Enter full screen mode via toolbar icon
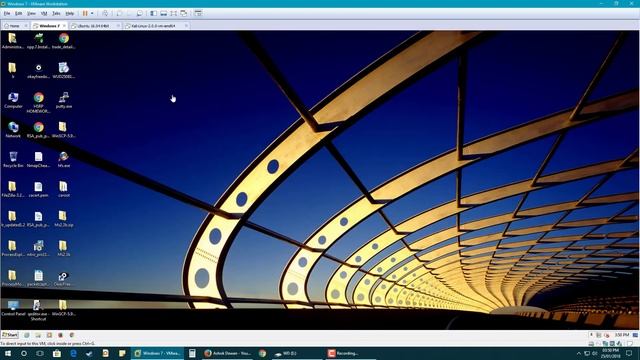 pos(174,13)
